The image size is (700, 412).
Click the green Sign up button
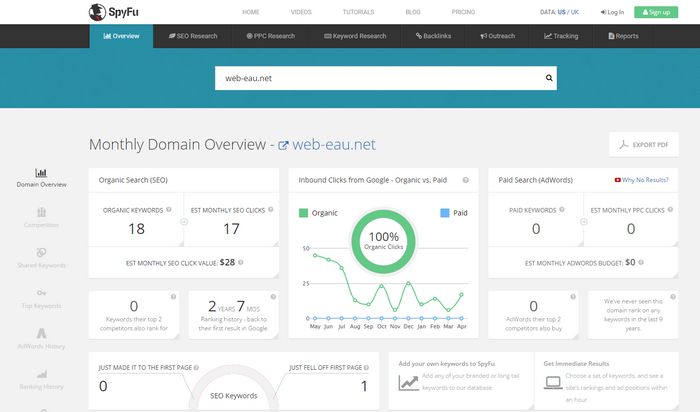click(656, 12)
